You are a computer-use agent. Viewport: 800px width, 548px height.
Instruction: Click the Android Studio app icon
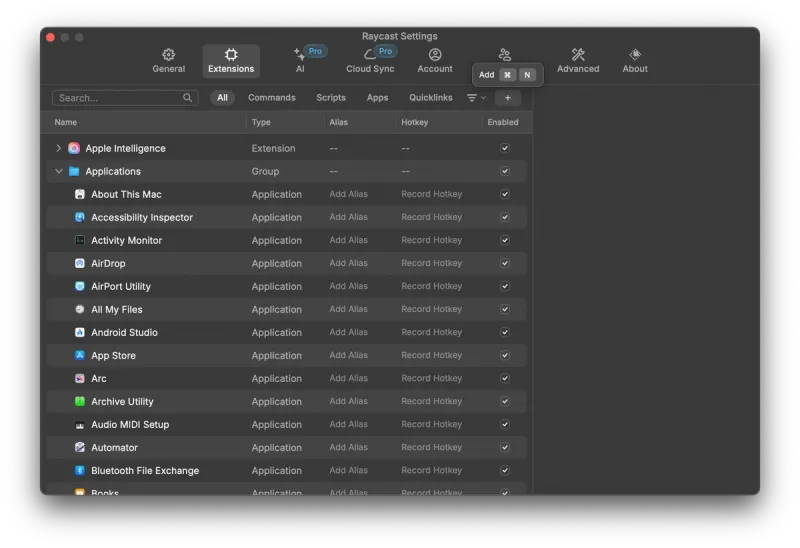pos(80,332)
